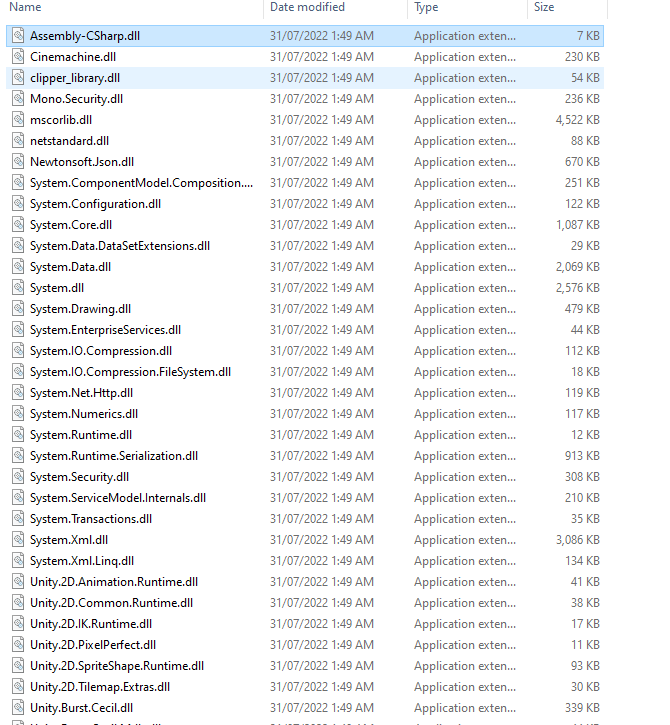Select the System.Xml.Linq.dll file name
The height and width of the screenshot is (725, 670).
(82, 561)
